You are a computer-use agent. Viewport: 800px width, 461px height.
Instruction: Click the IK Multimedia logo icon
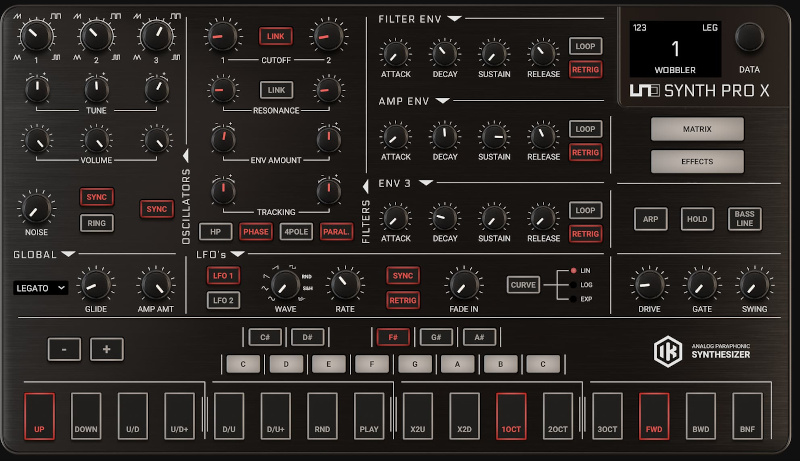point(668,351)
